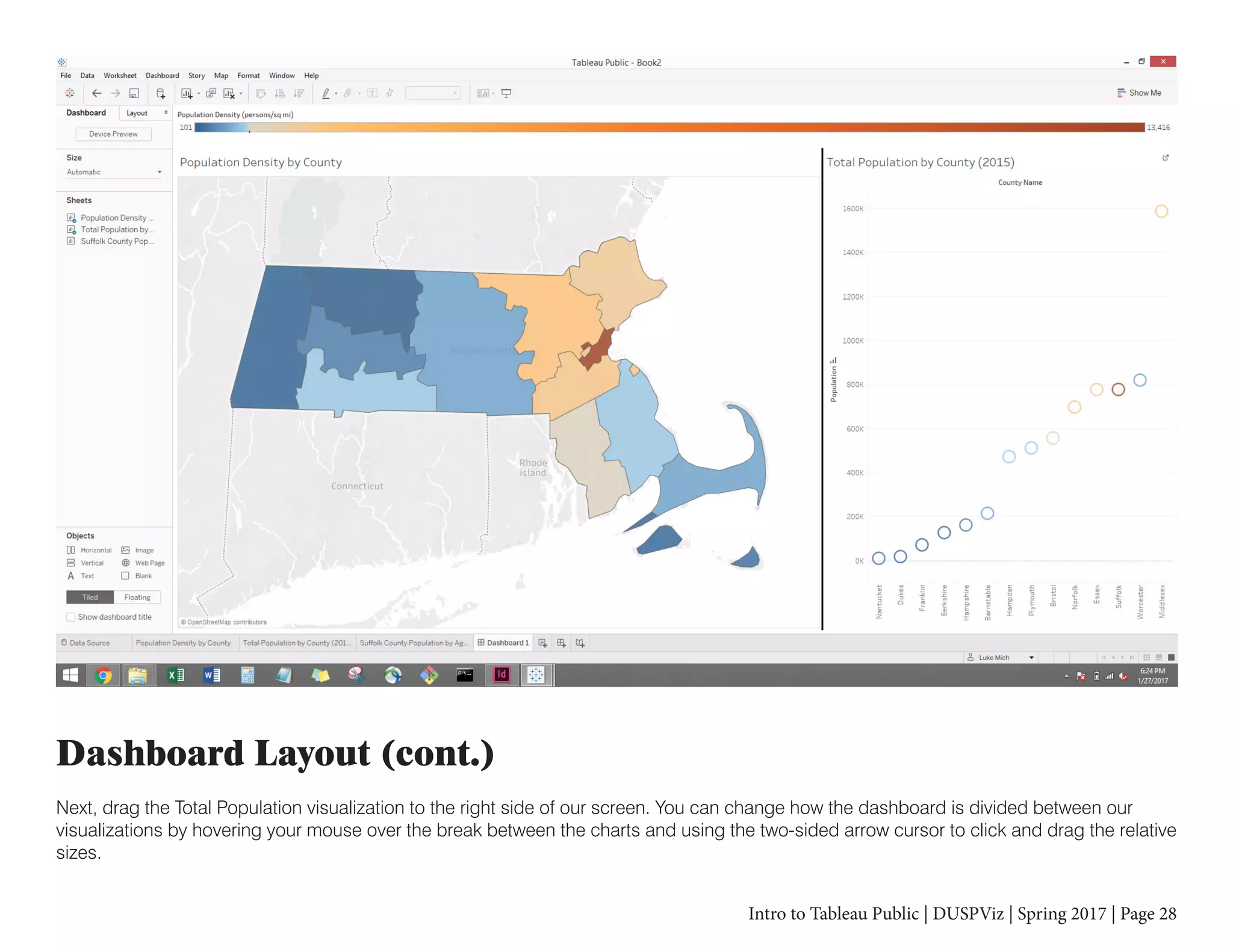Select the Web Page object
This screenshot has width=1233, height=952.
point(143,563)
